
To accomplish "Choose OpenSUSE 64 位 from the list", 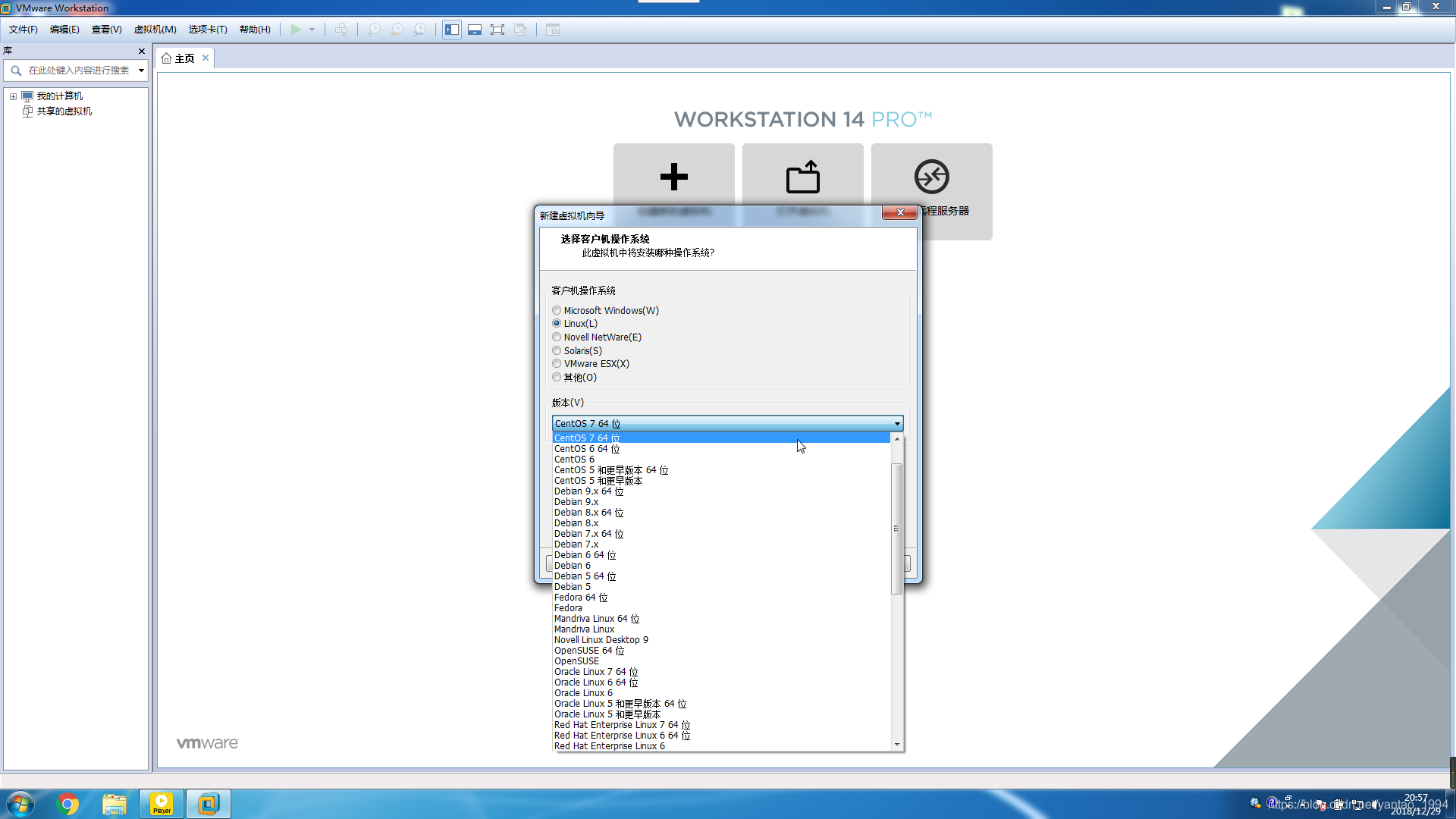I will (721, 651).
